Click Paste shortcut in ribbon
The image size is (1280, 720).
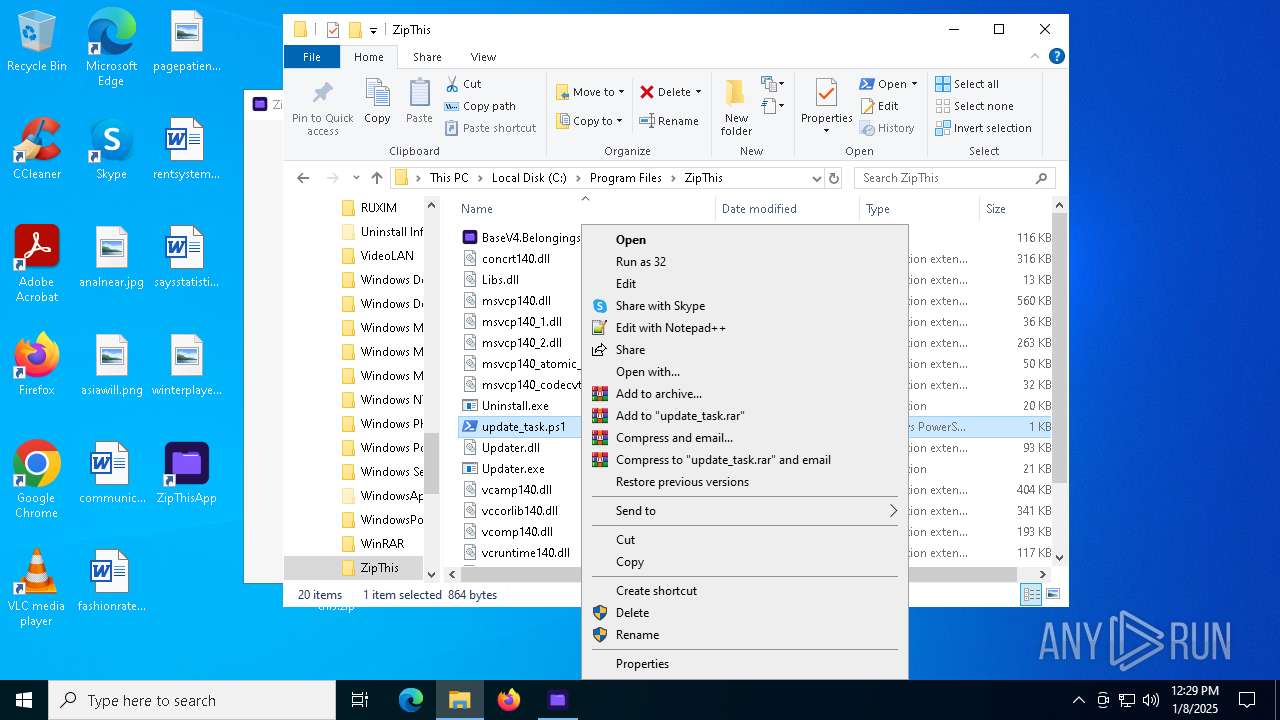click(490, 128)
